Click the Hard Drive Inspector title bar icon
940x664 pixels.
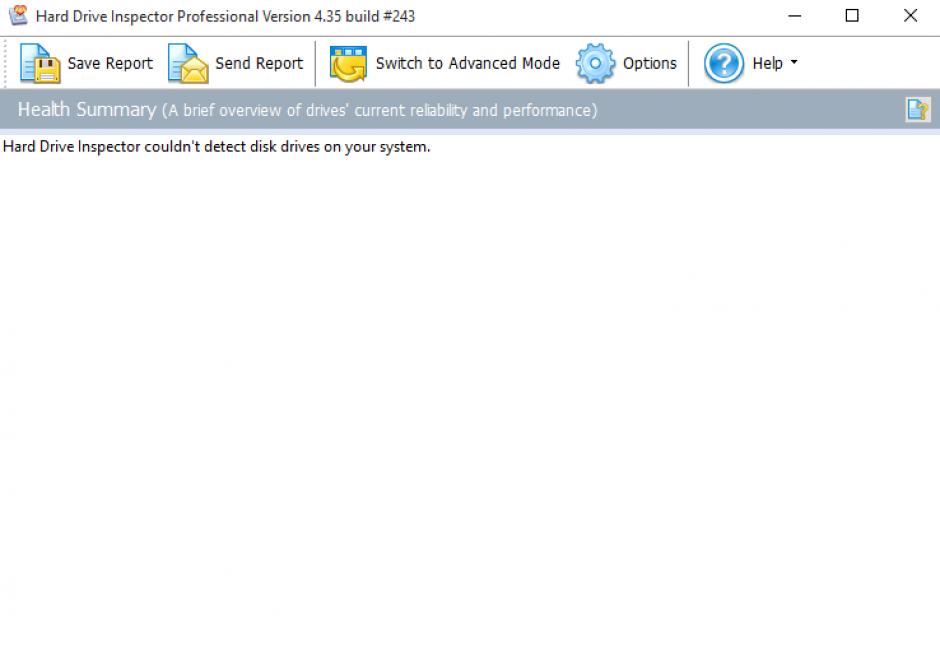(19, 16)
